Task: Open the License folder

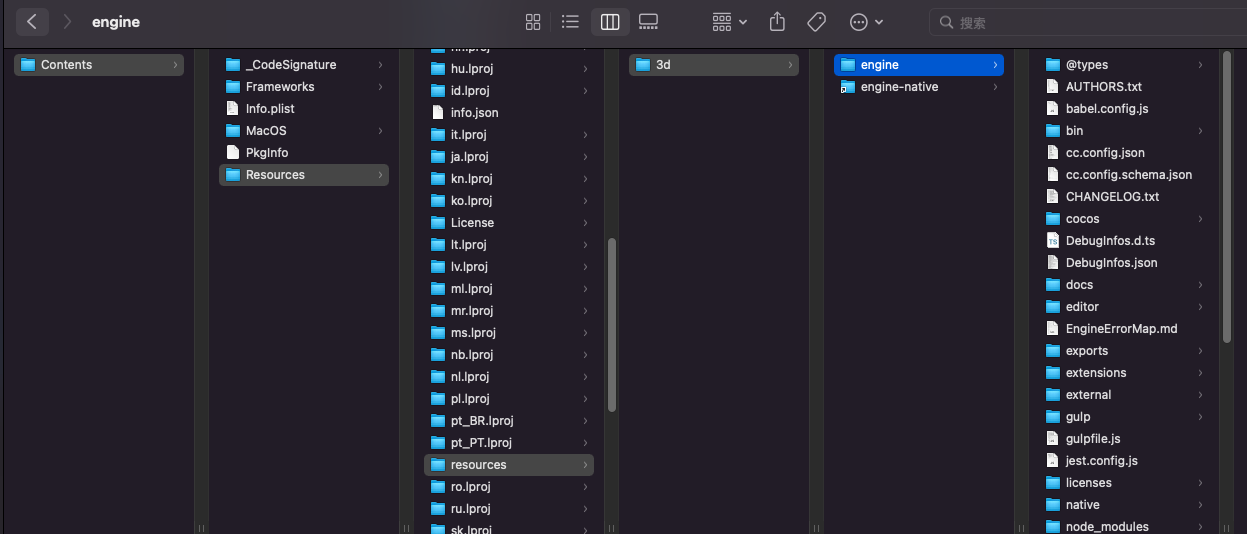Action: click(x=509, y=223)
